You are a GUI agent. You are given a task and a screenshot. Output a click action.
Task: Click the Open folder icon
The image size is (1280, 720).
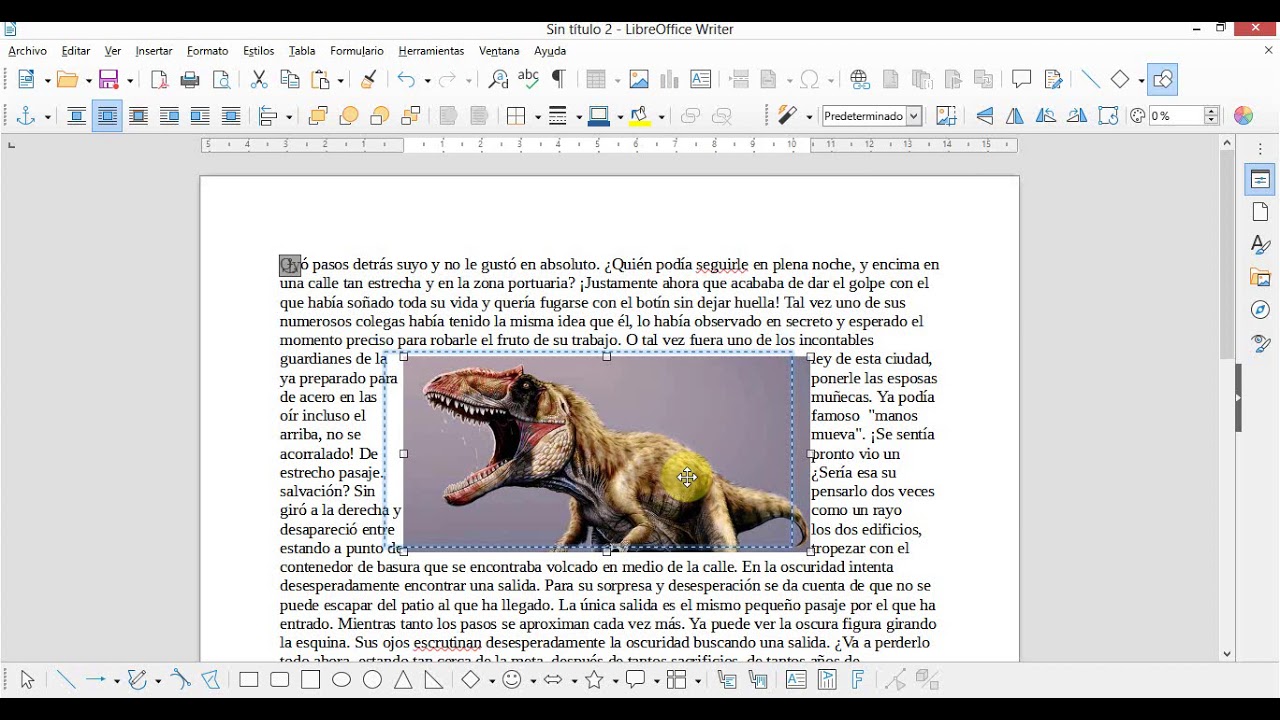(x=68, y=80)
